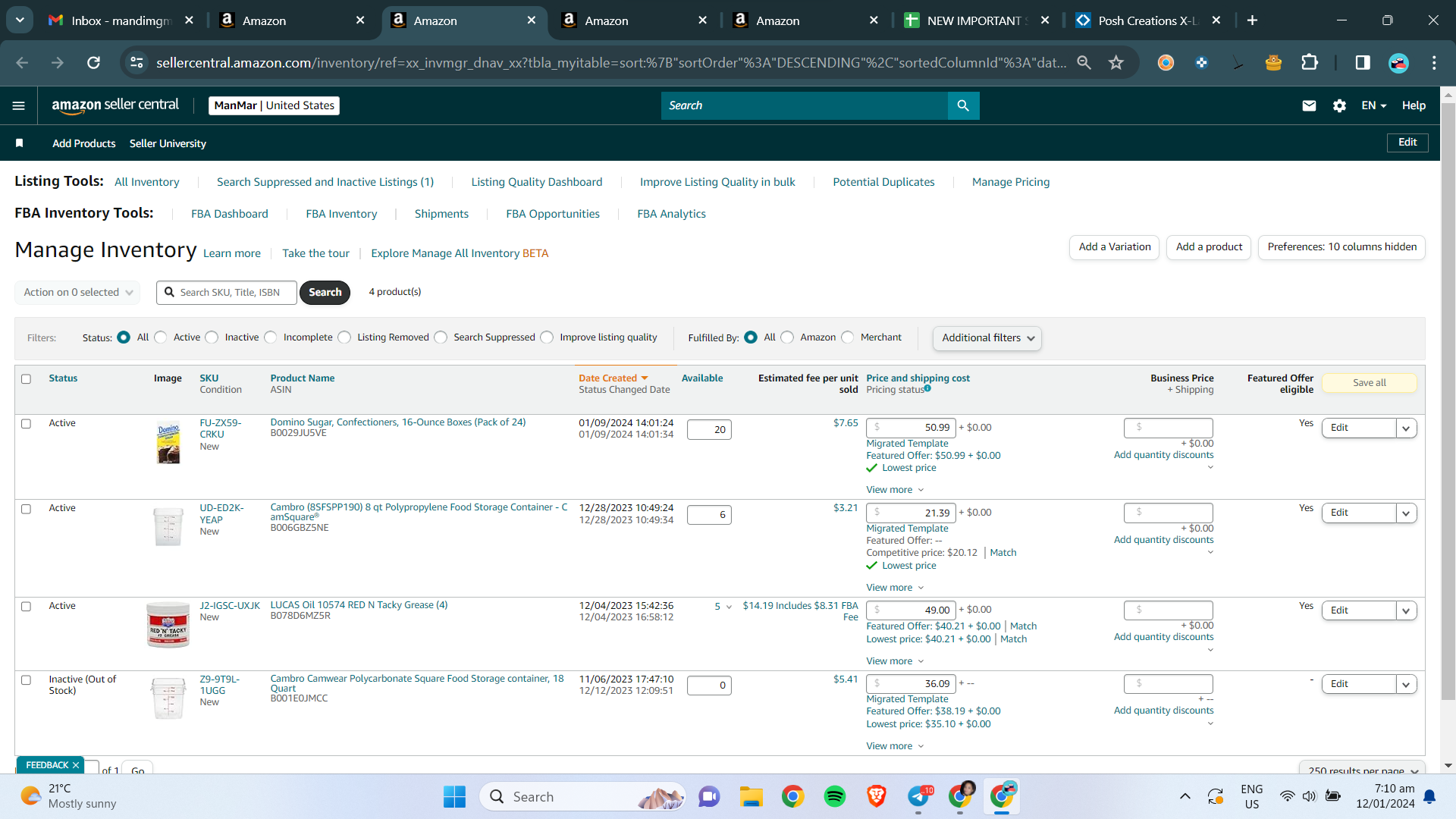Check the select-all checkbox in table header
Viewport: 1456px width, 819px height.
click(26, 379)
